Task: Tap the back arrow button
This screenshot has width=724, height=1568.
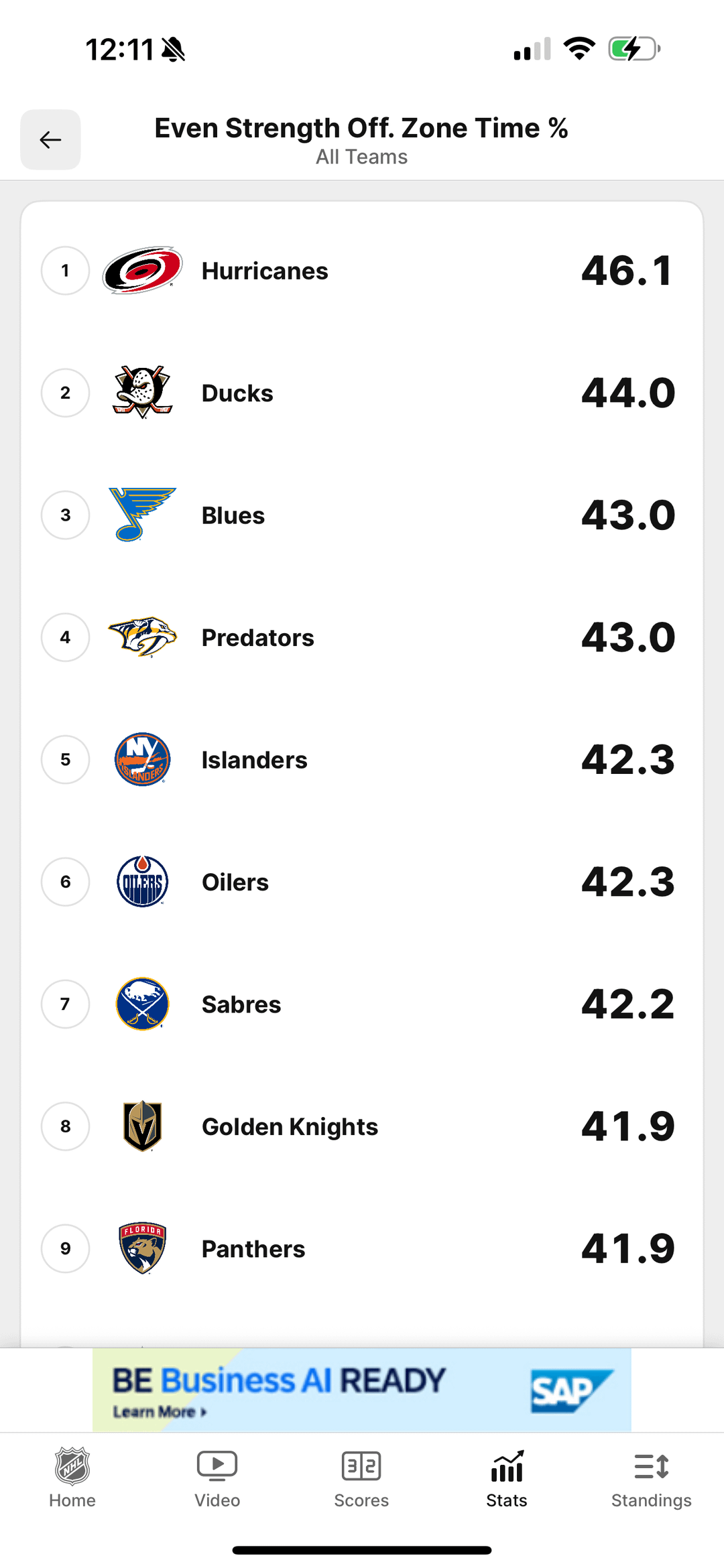Action: coord(50,139)
